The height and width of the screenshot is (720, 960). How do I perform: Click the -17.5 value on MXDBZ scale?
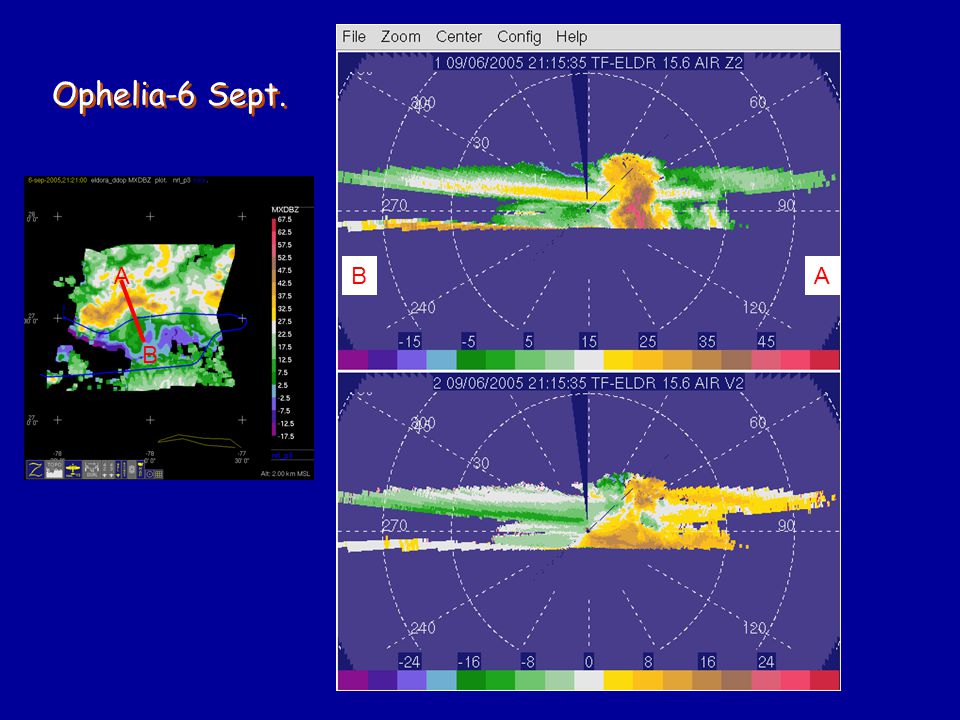(285, 437)
